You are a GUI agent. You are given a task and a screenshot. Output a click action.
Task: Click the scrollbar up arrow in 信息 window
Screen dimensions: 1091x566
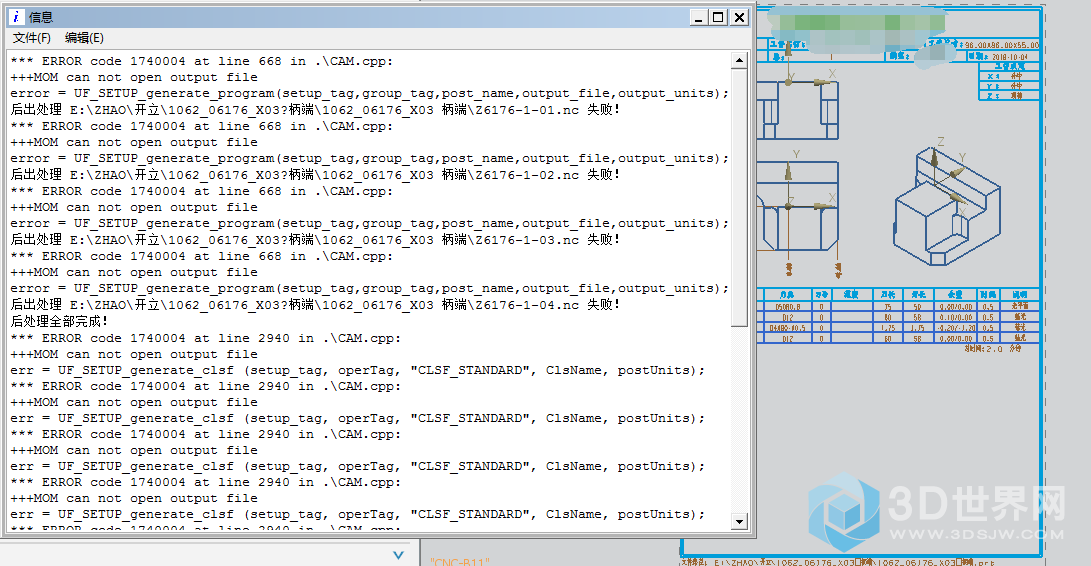tap(739, 61)
